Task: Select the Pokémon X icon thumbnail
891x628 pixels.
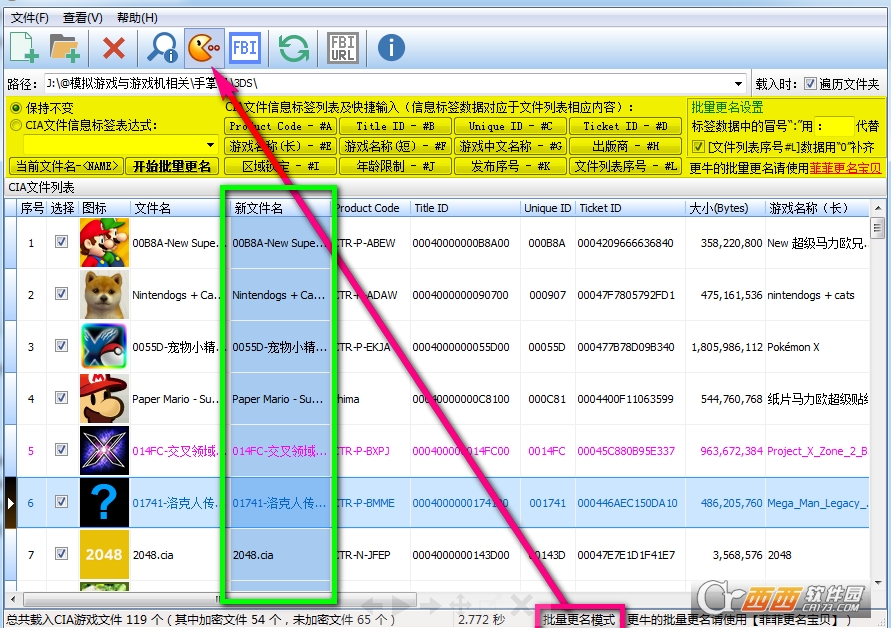Action: point(105,346)
